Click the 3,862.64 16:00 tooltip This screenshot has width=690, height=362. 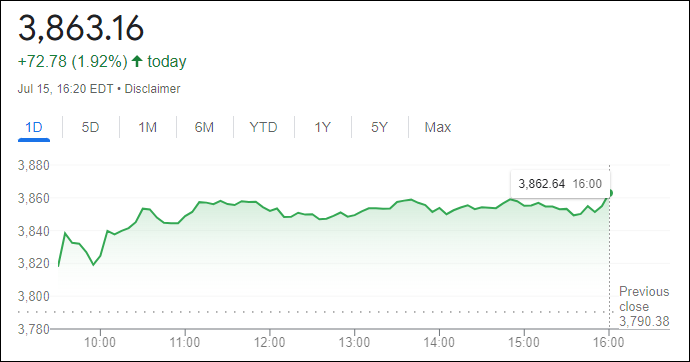(560, 184)
